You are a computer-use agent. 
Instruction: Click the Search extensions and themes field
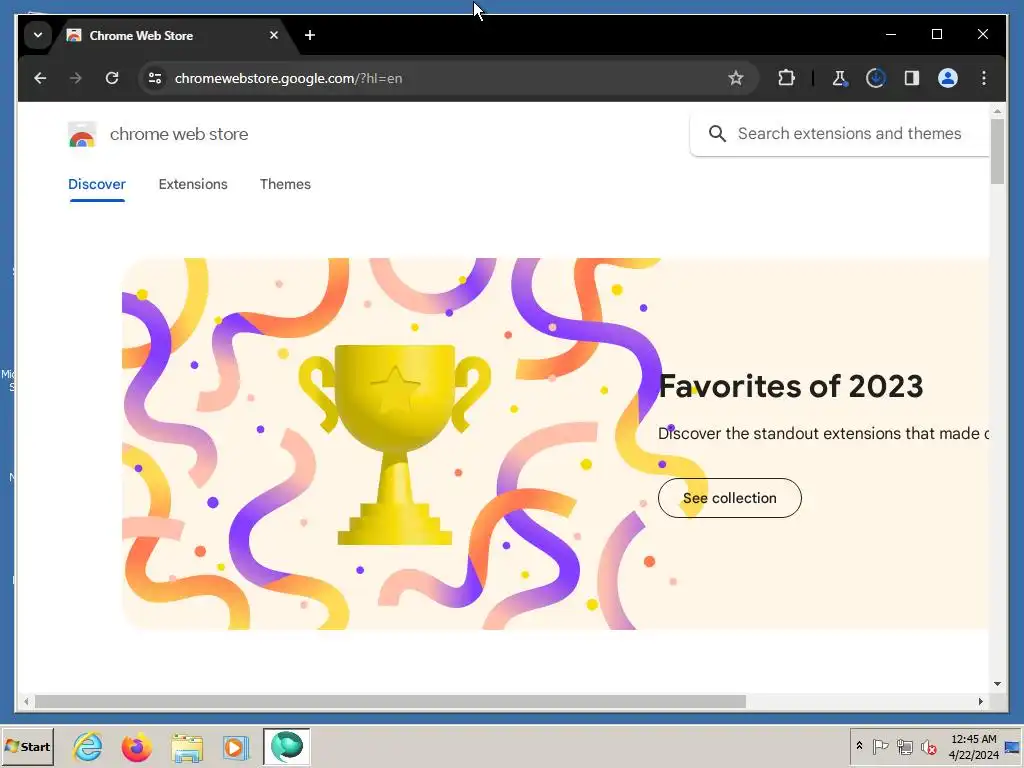click(840, 133)
